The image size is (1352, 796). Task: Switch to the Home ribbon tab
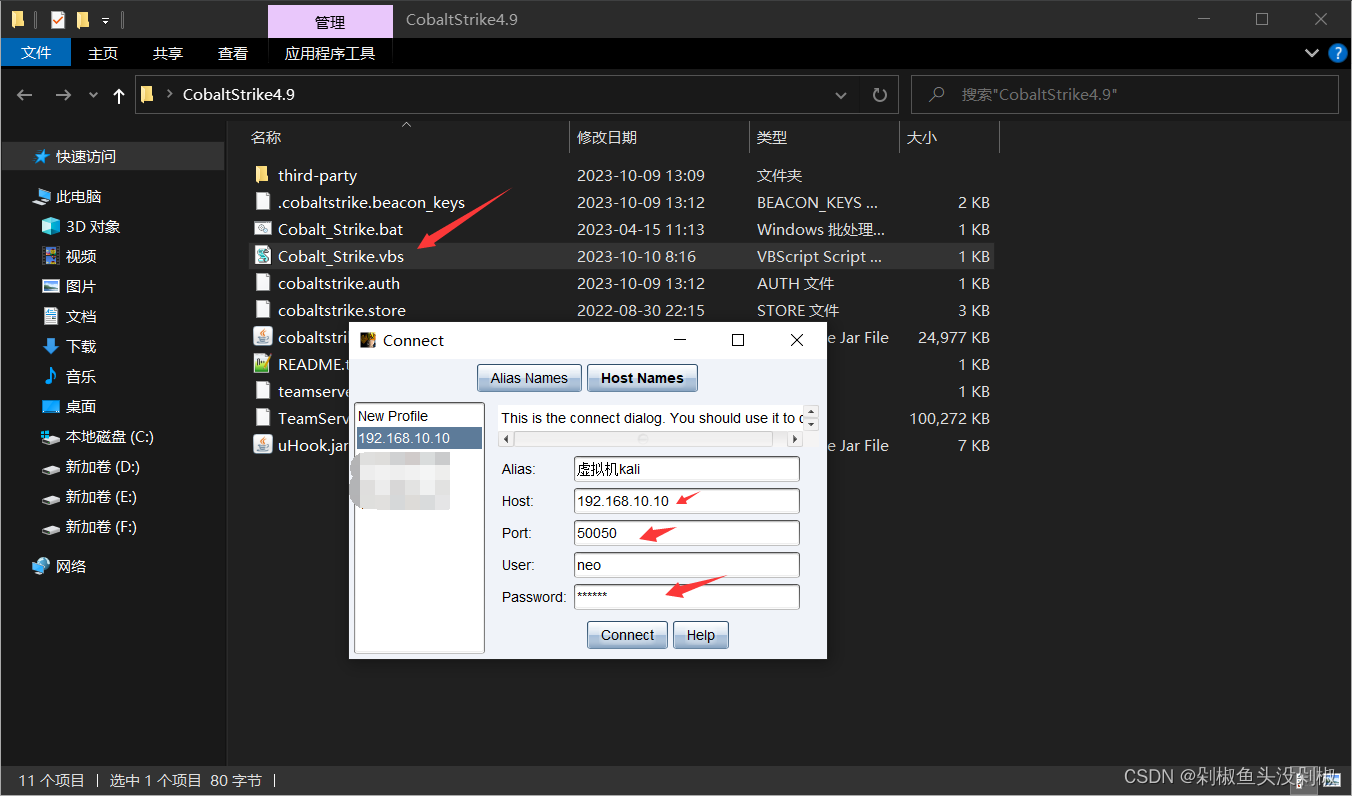(x=103, y=53)
